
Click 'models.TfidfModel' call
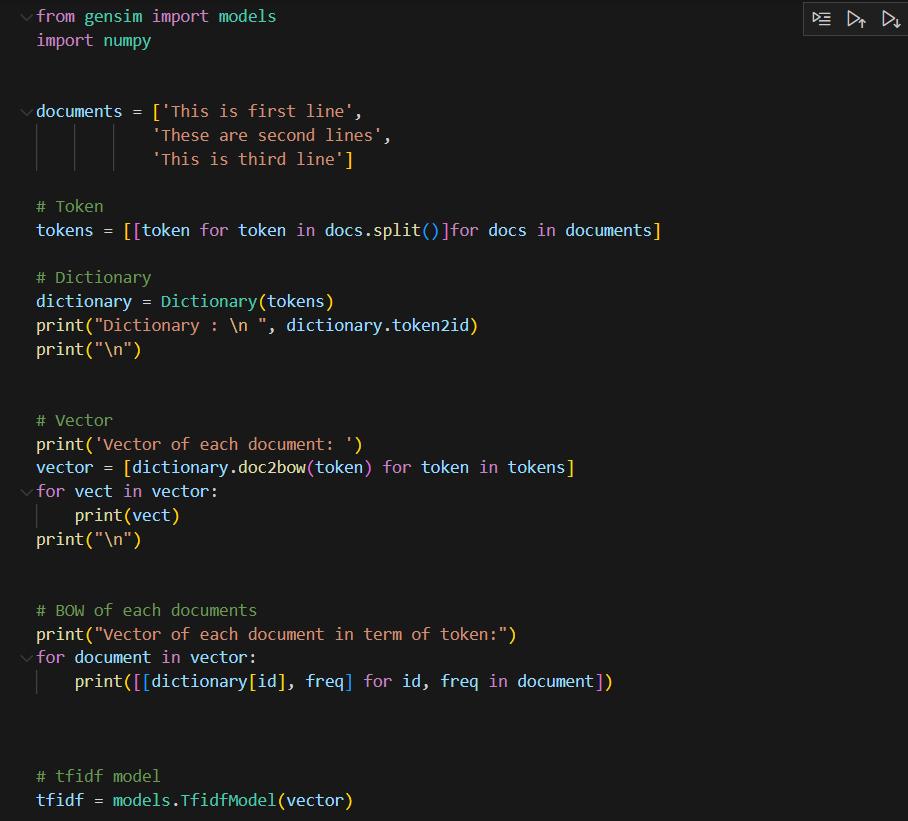[195, 800]
